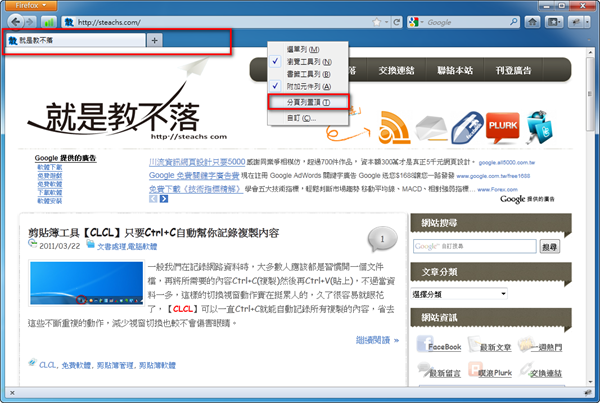The height and width of the screenshot is (403, 600).
Task: Click the site favicon in address bar
Action: 68,22
